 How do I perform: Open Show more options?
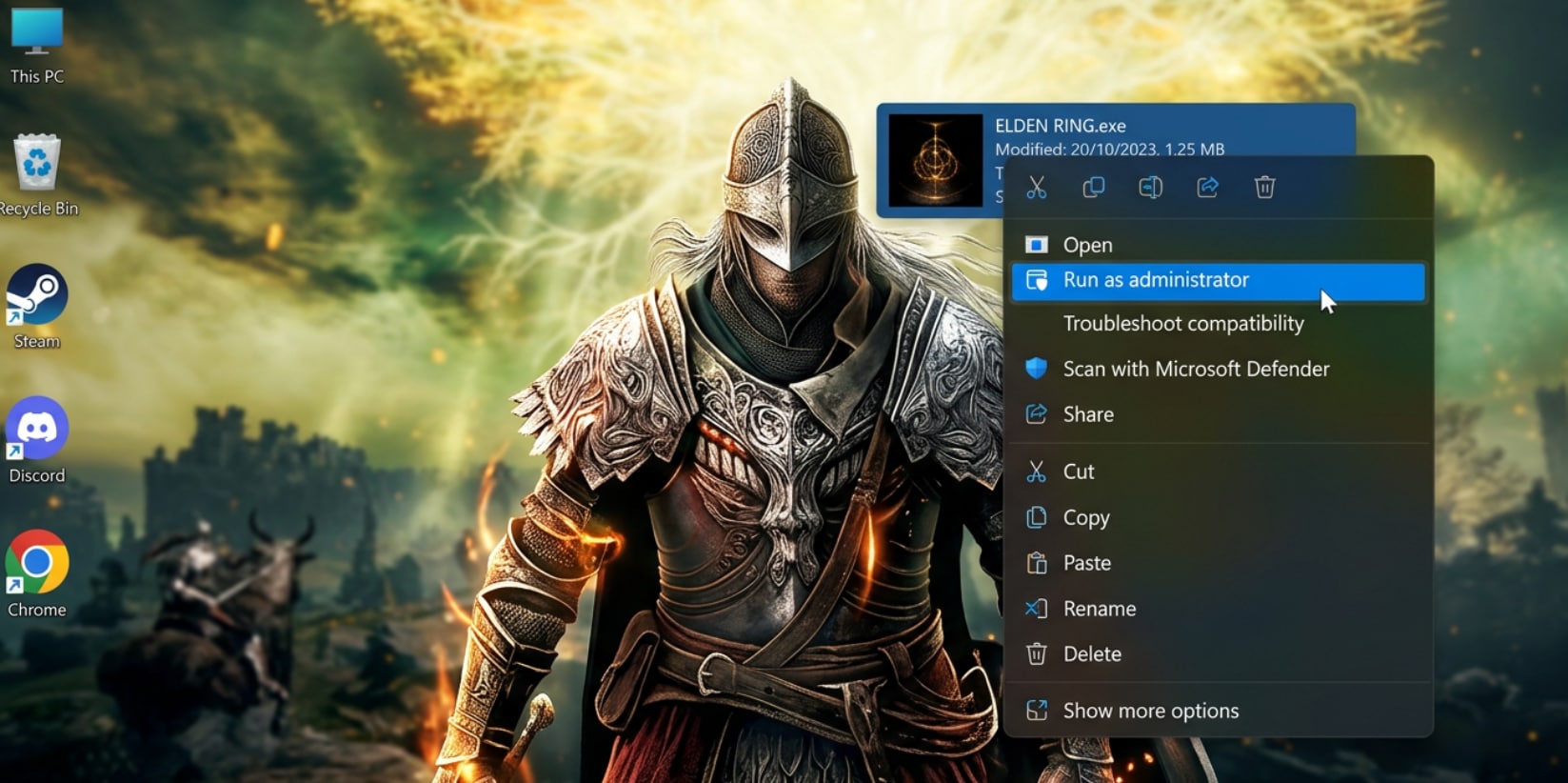click(x=1219, y=711)
